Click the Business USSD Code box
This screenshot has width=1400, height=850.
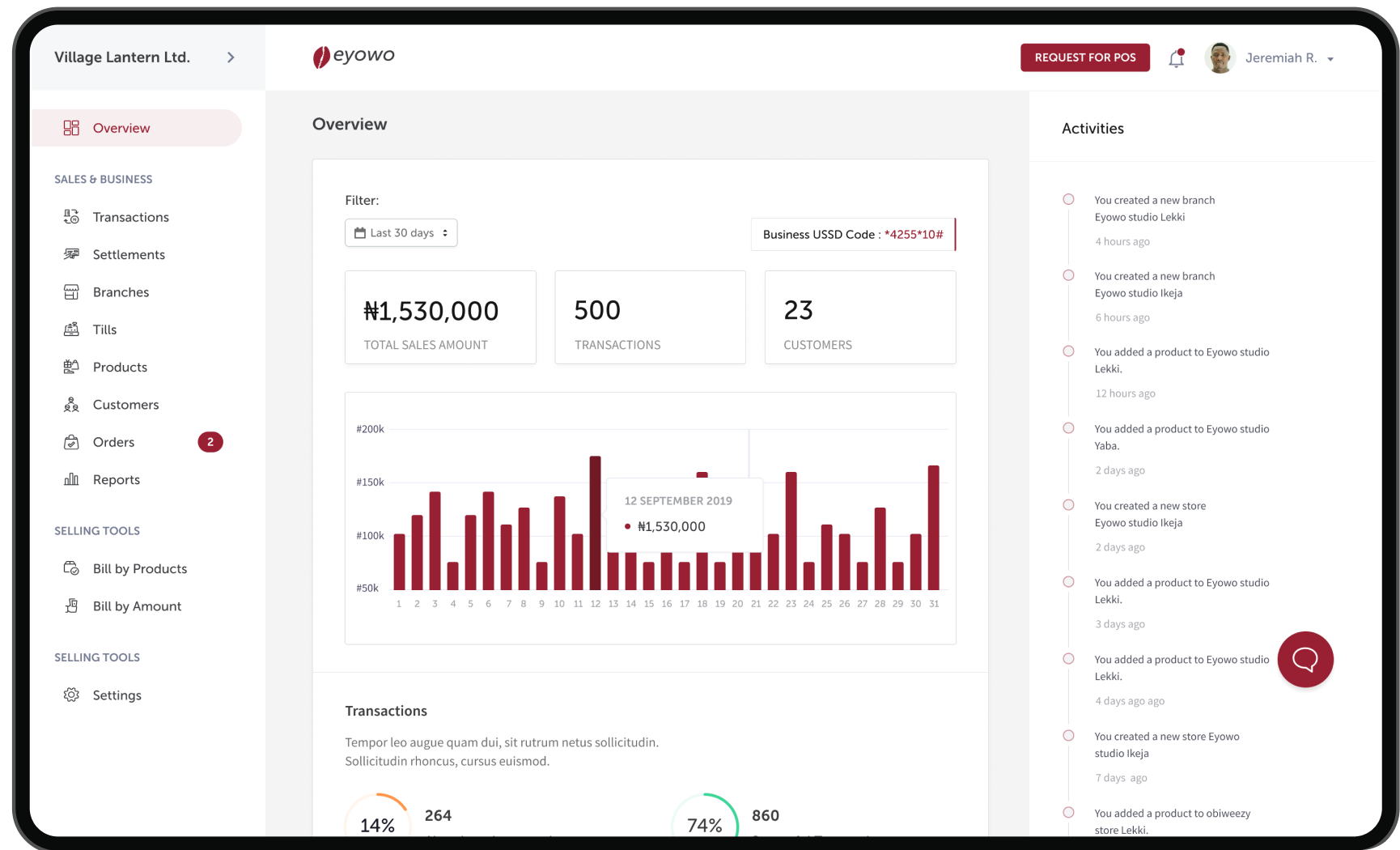[x=853, y=234]
